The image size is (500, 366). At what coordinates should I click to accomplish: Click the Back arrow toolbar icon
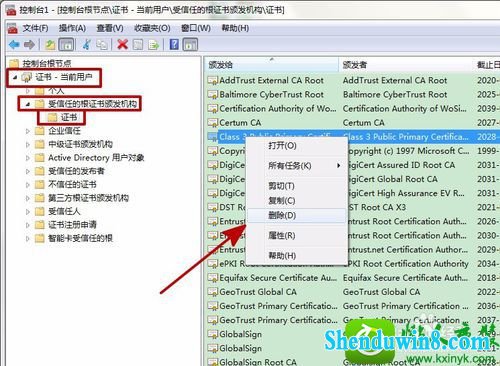[x=14, y=44]
